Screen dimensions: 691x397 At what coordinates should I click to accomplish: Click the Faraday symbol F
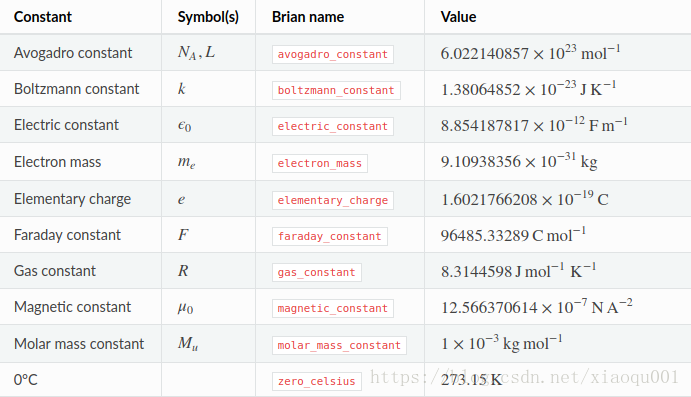pos(183,234)
